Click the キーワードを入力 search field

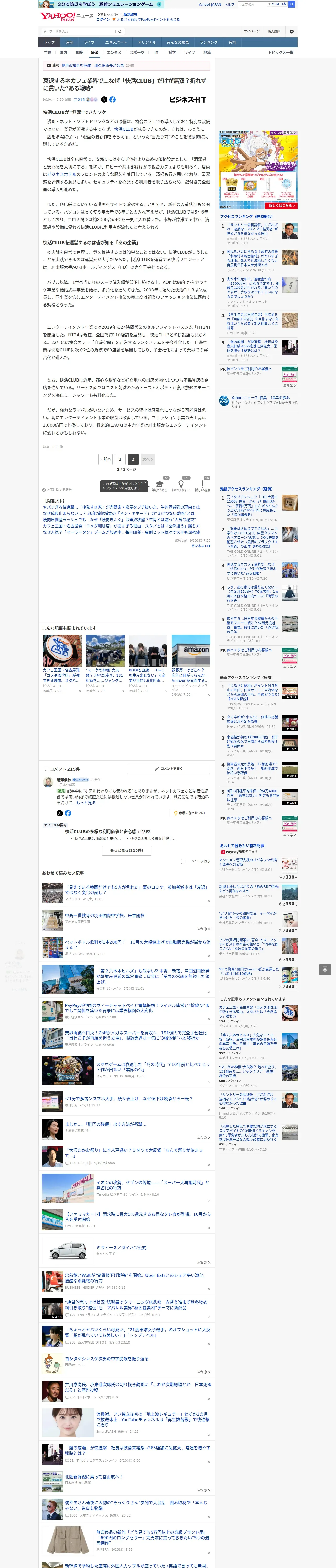(x=79, y=32)
